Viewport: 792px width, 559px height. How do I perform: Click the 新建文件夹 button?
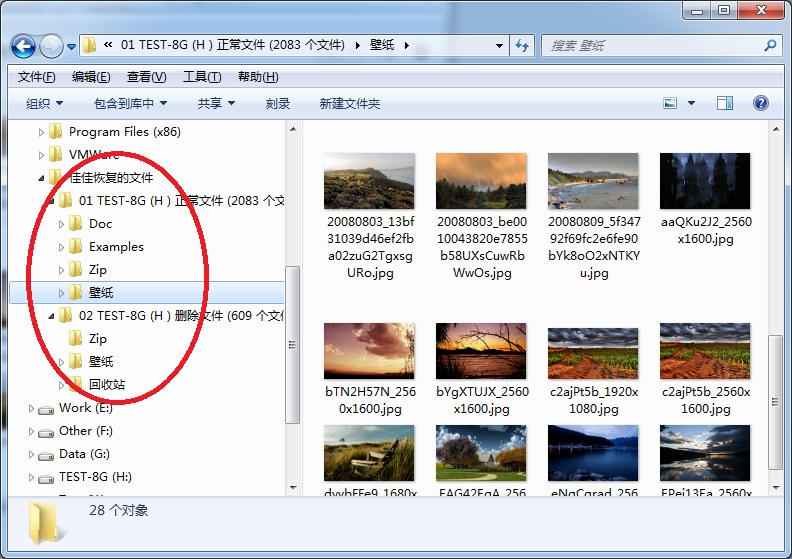(x=349, y=103)
